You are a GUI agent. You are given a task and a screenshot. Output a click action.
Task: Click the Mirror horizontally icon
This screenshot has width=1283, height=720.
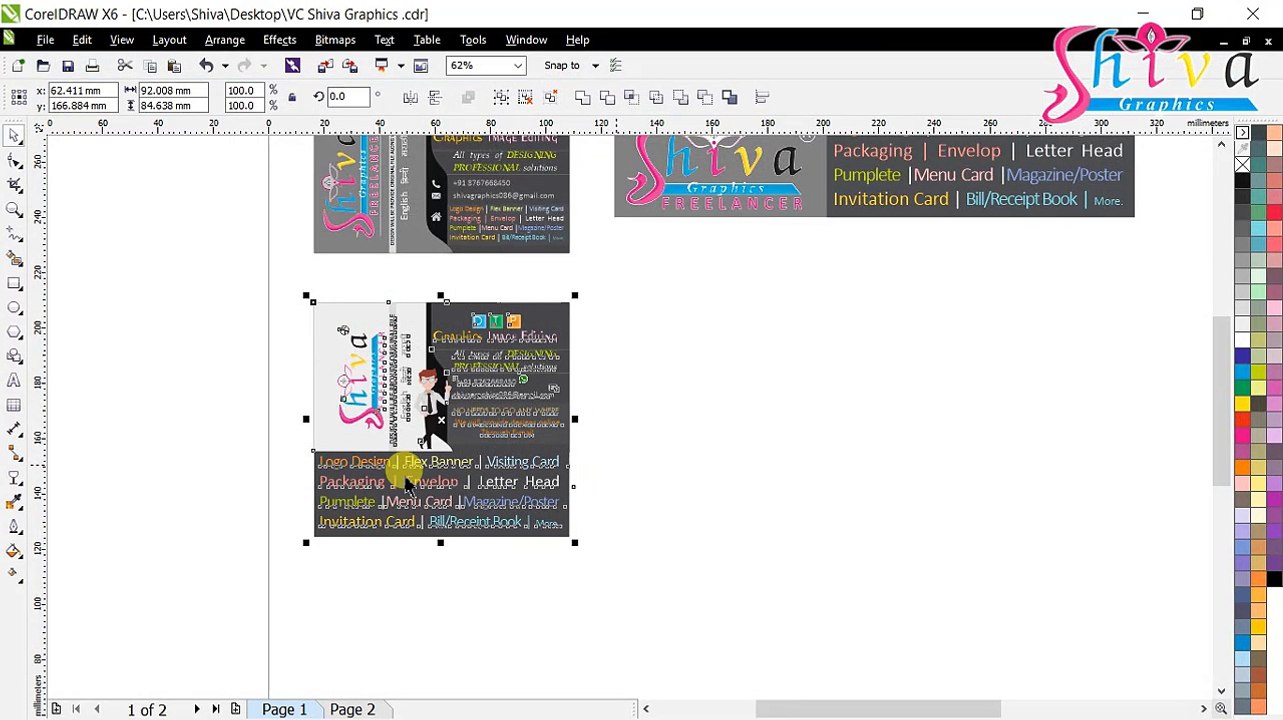(x=410, y=97)
